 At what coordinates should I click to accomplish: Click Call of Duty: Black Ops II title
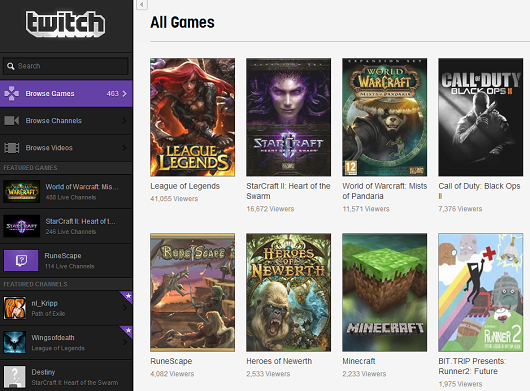pyautogui.click(x=479, y=191)
